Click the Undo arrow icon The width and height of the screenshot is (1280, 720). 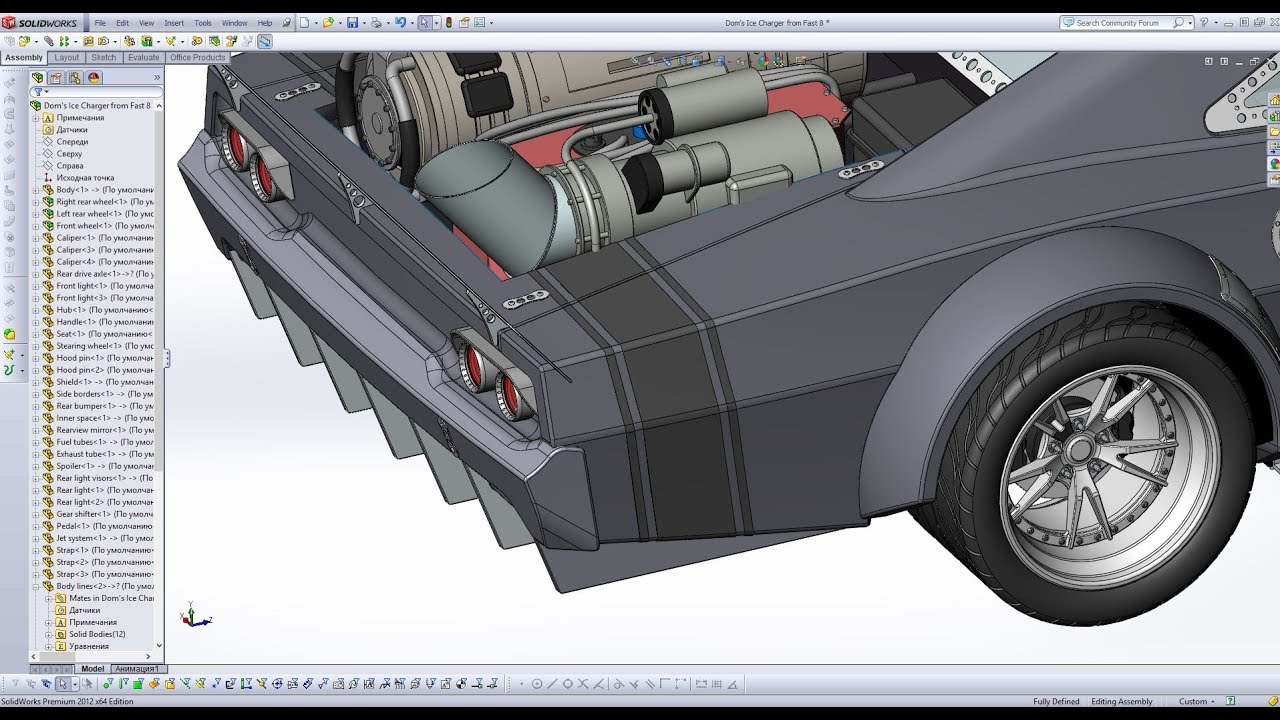point(400,22)
